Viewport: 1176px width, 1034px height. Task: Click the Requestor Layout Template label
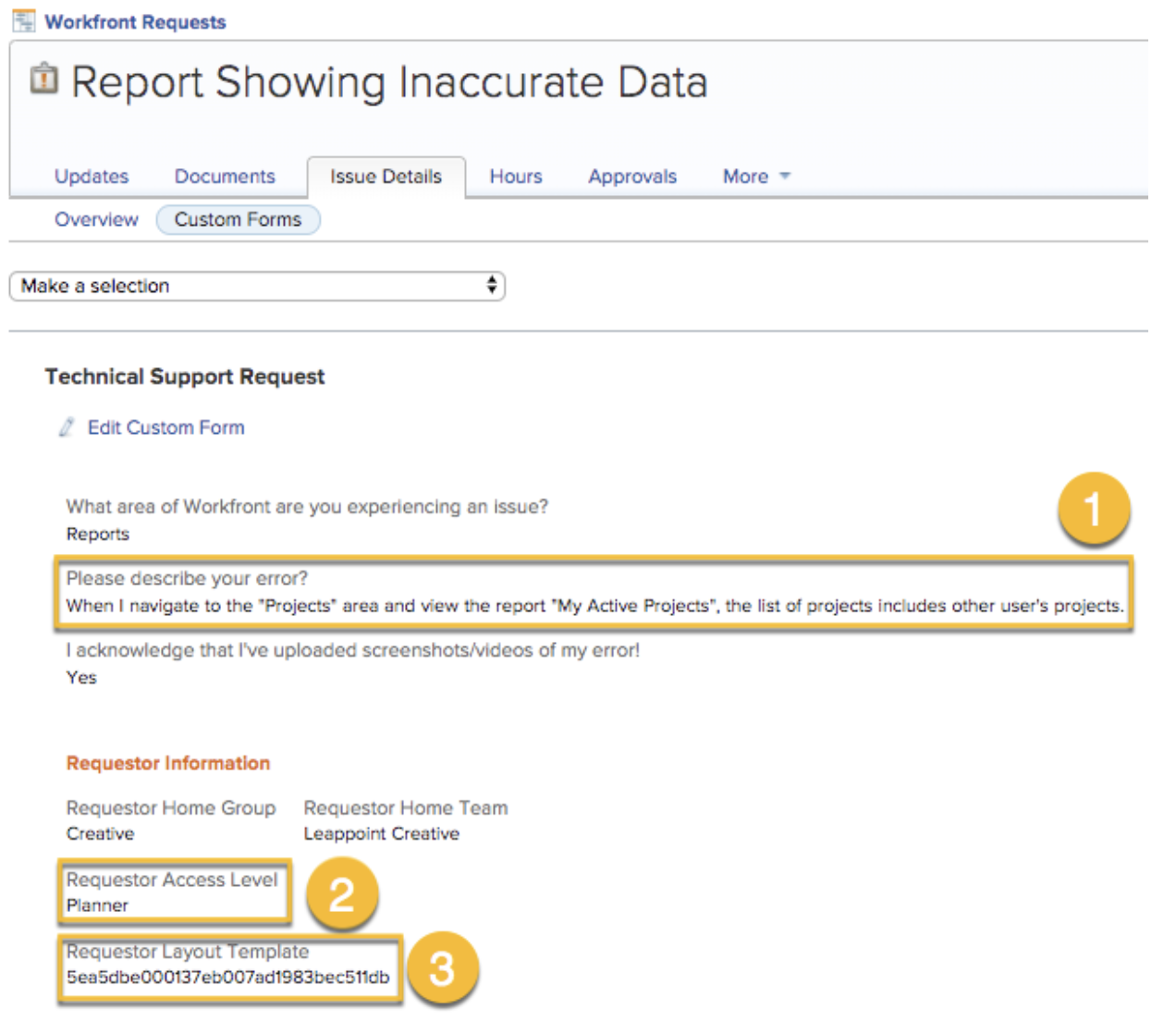(x=188, y=951)
